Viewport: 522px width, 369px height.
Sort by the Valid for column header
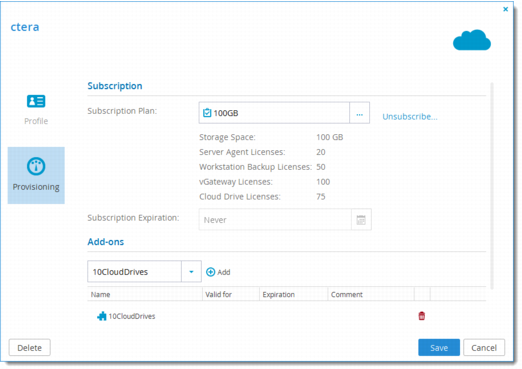[231, 294]
